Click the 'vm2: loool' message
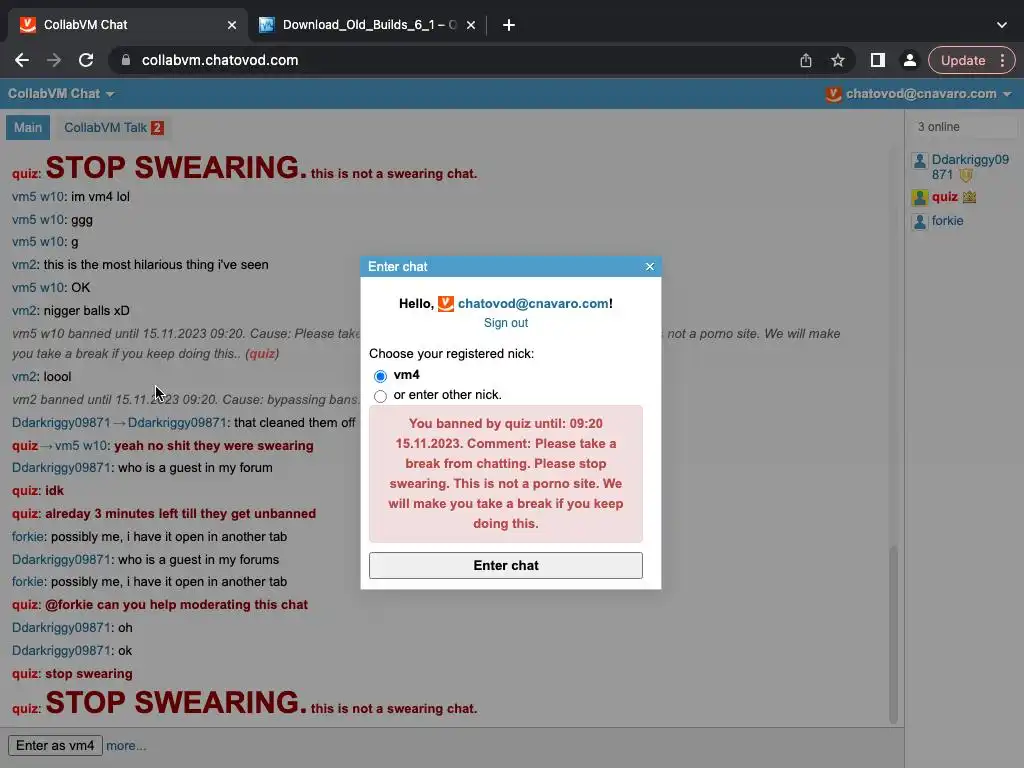 click(41, 377)
